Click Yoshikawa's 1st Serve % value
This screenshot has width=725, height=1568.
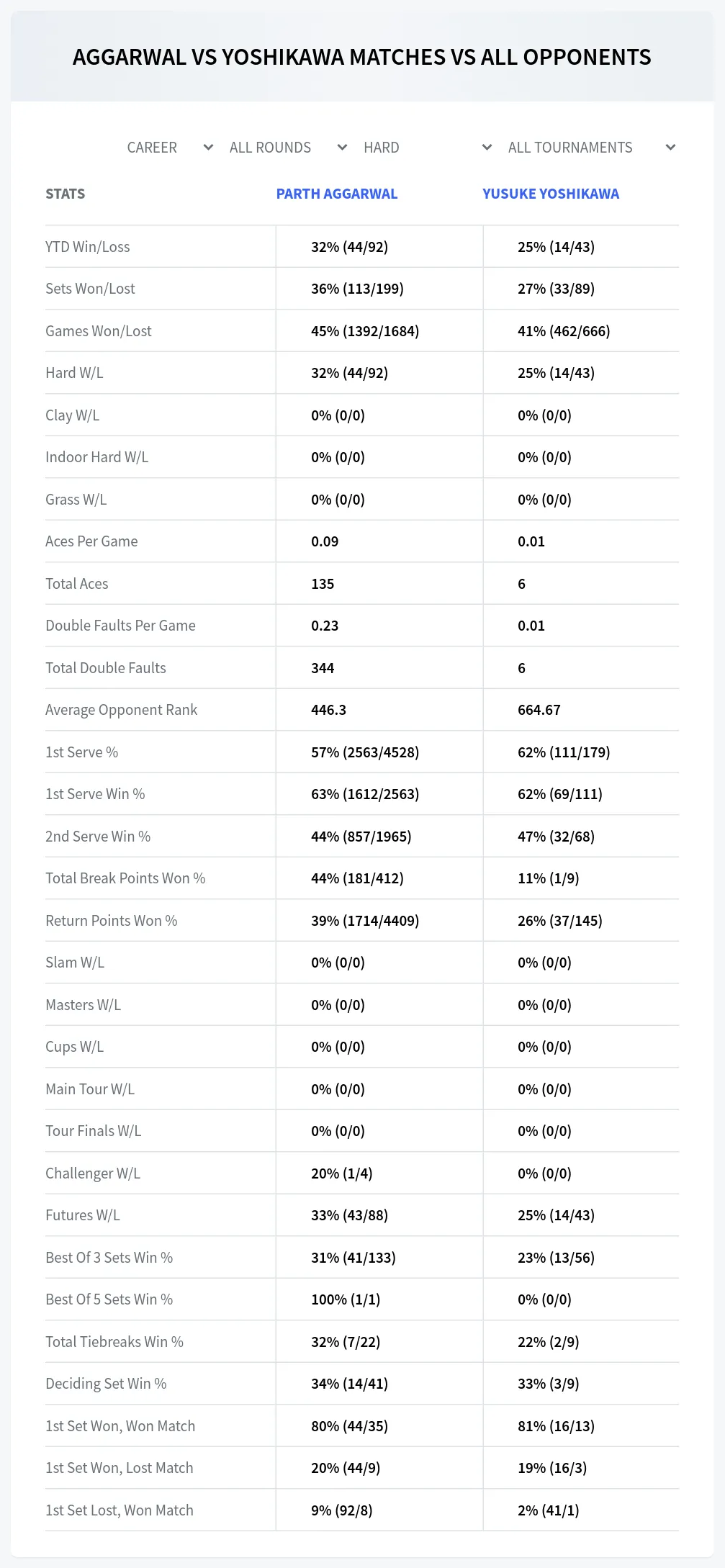pos(564,752)
